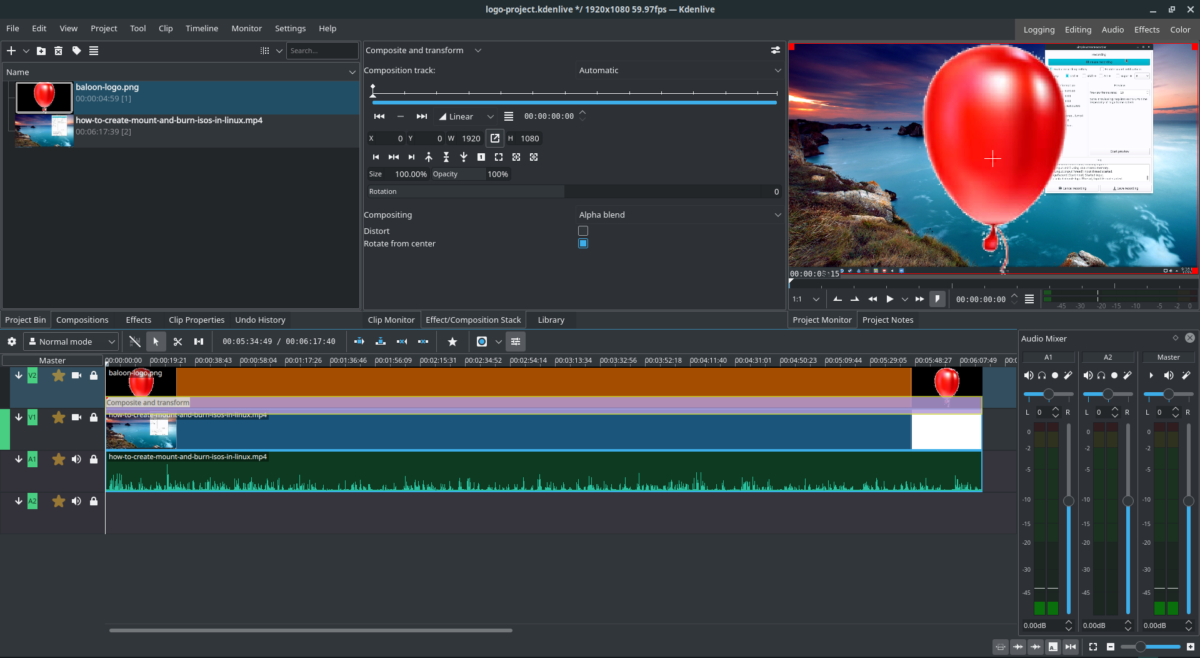1200x658 pixels.
Task: Select the Spacer tool
Action: click(x=200, y=341)
